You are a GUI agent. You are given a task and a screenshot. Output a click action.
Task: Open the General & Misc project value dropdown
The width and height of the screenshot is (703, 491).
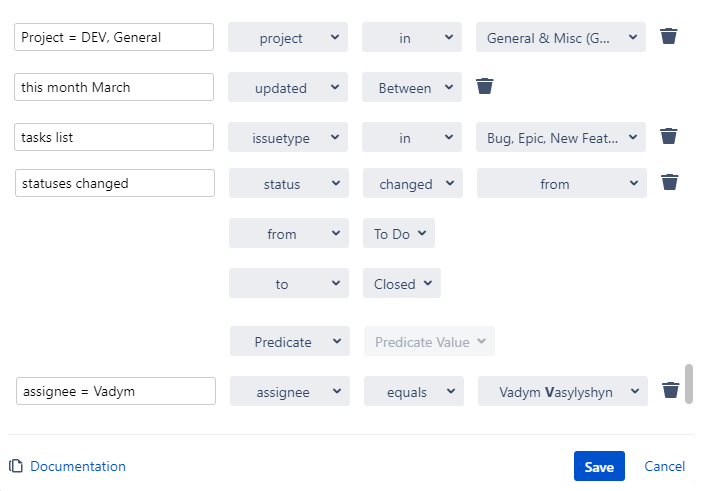[x=561, y=38]
